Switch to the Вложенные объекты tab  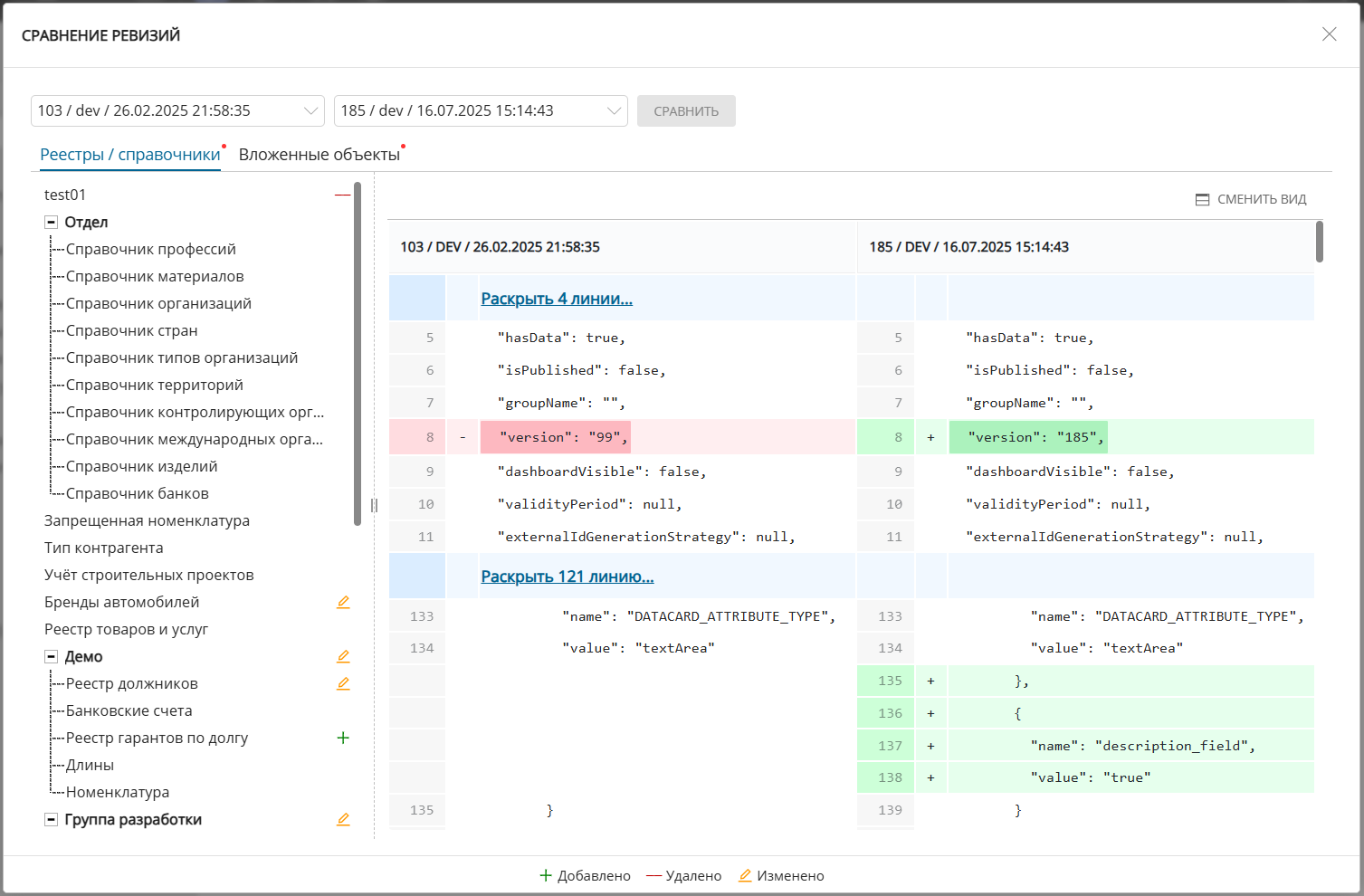(x=319, y=155)
